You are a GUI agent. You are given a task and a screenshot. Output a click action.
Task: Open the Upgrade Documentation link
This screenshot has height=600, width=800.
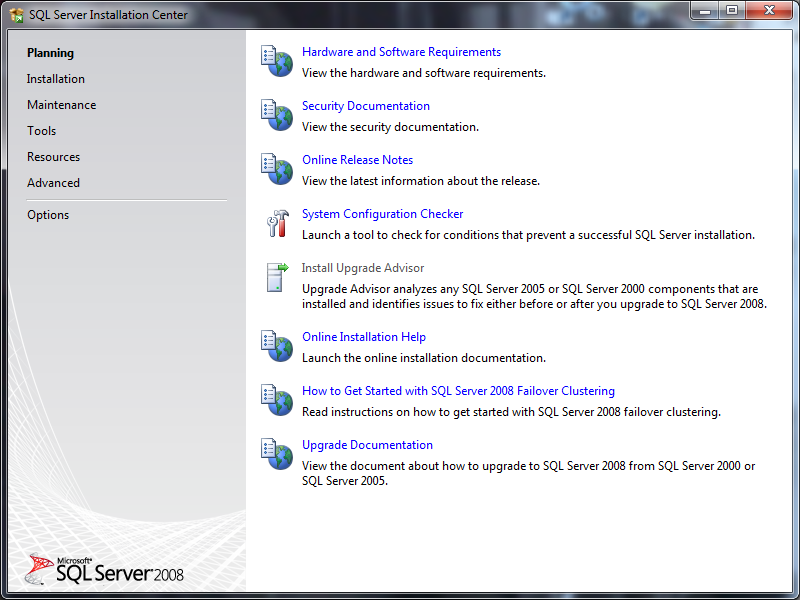(x=367, y=445)
